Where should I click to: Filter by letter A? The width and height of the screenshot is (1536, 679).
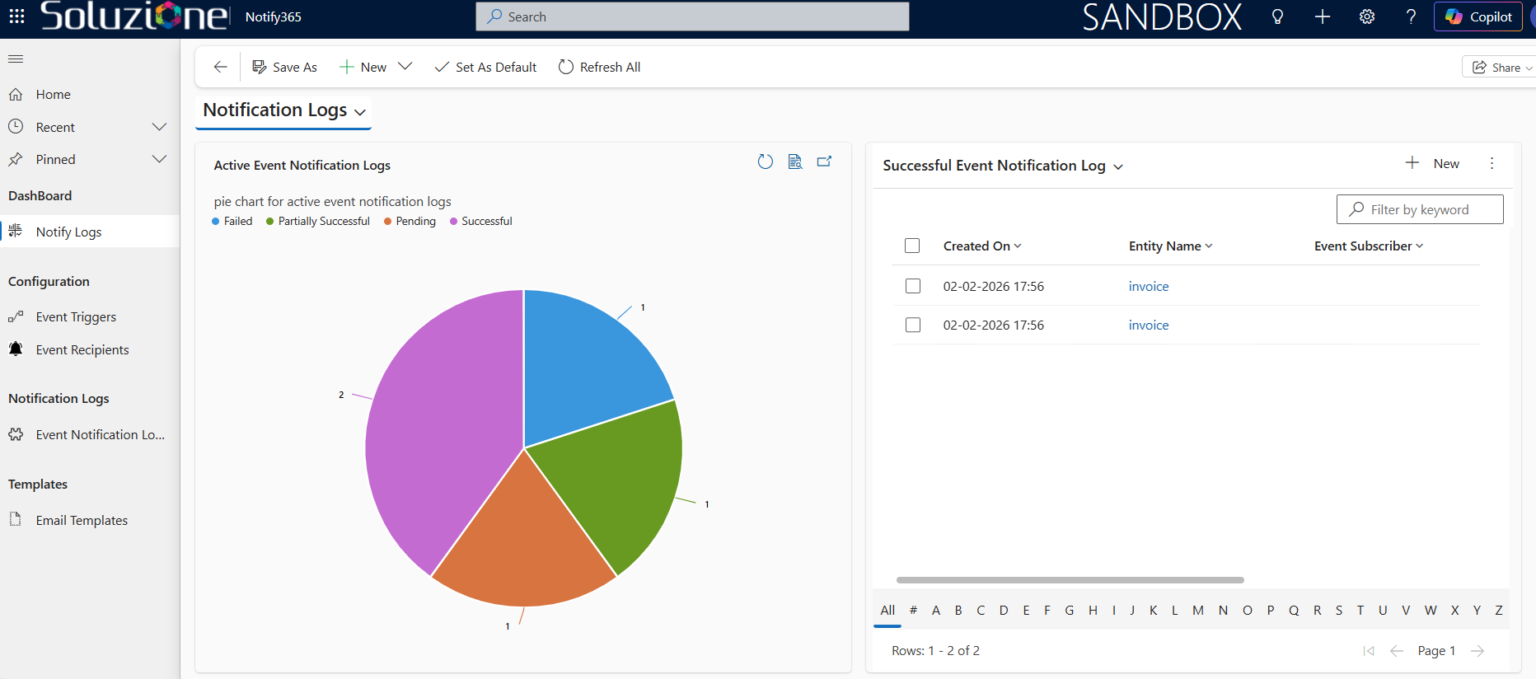[936, 610]
